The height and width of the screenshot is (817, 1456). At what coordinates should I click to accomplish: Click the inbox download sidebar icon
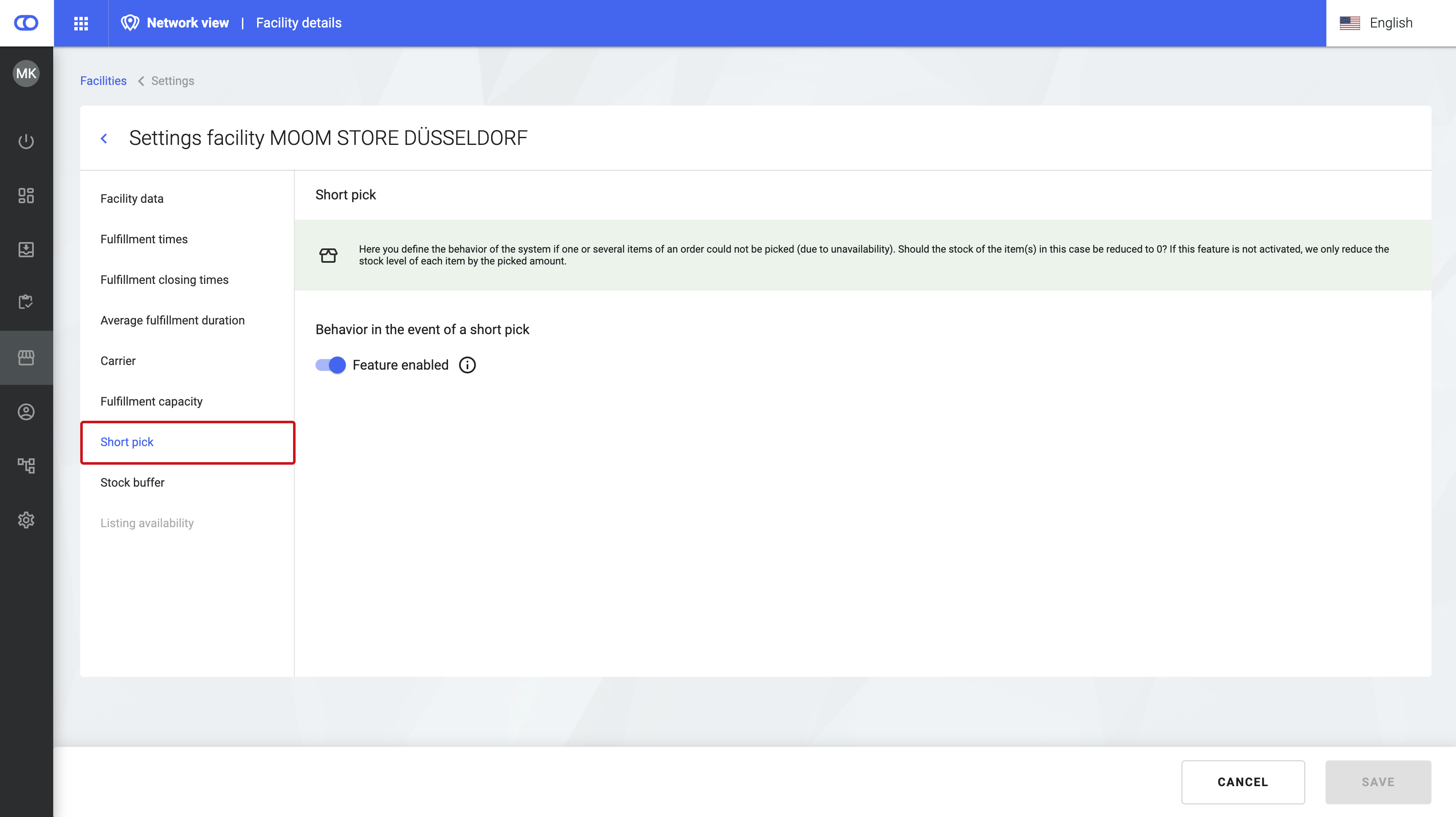point(26,249)
